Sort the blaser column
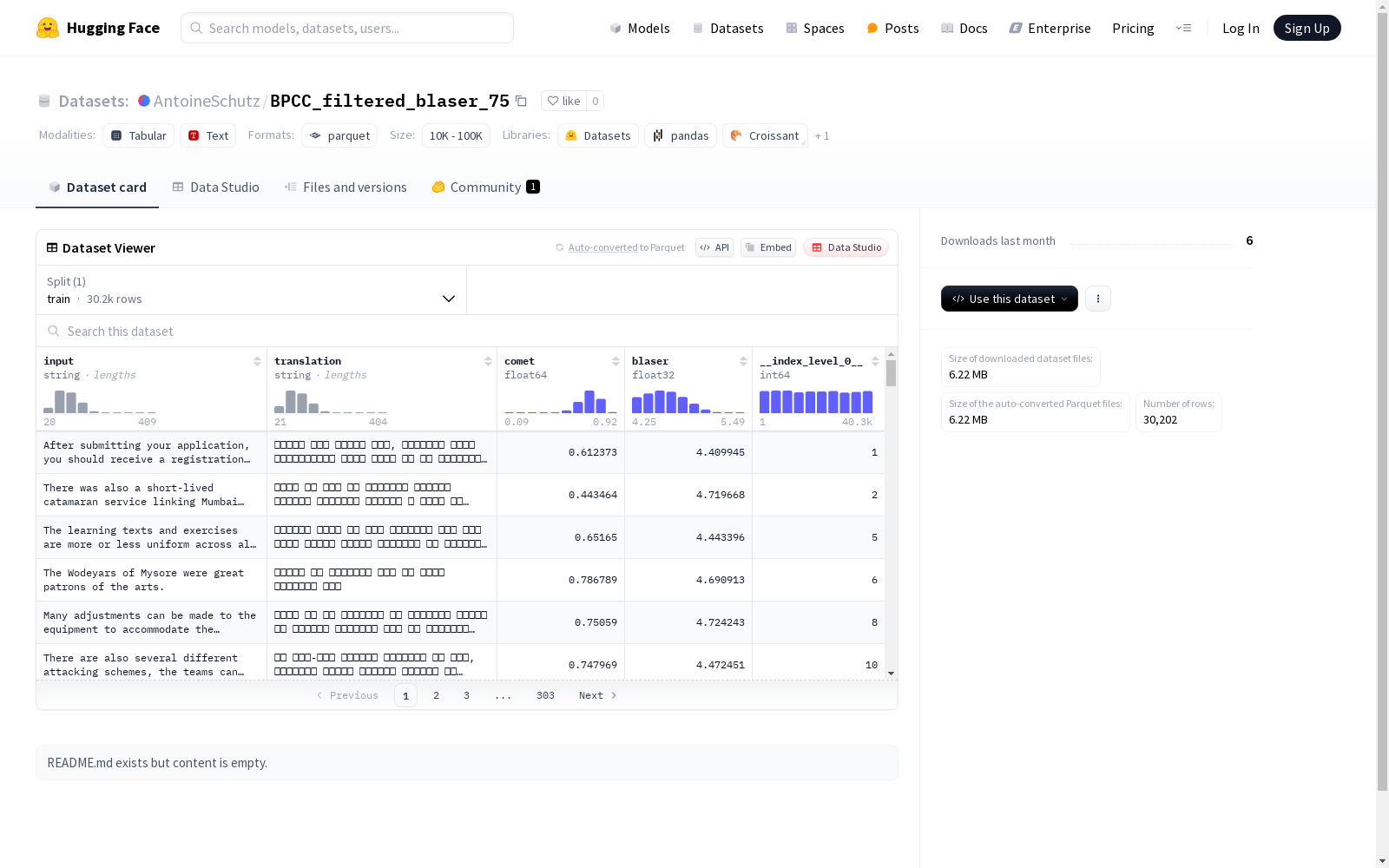The height and width of the screenshot is (868, 1389). pos(743,361)
